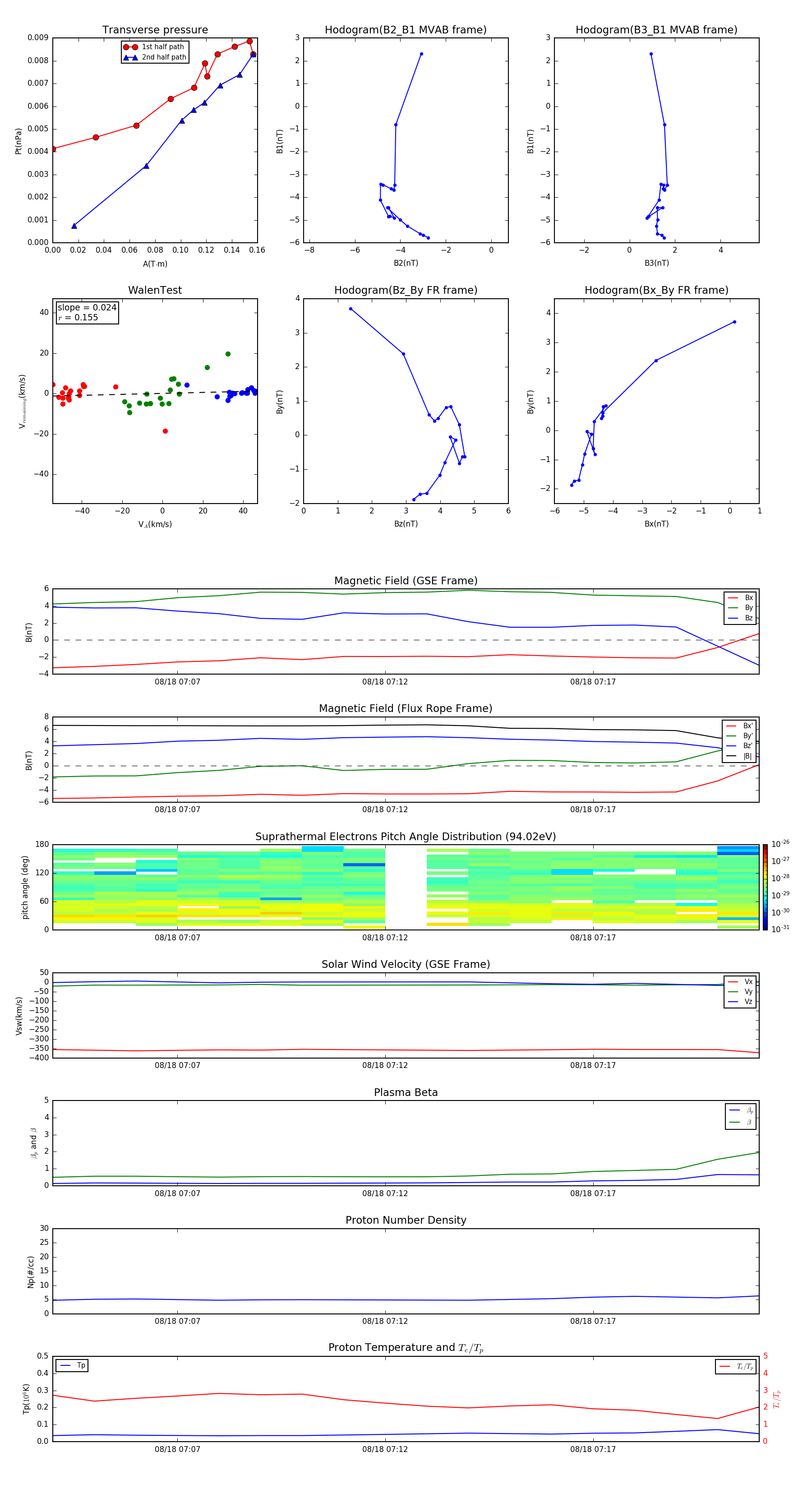Screen dimensions: 812x1489
Task: Click the "Vsw(km/s)" y-axis label
Action: tap(19, 1016)
